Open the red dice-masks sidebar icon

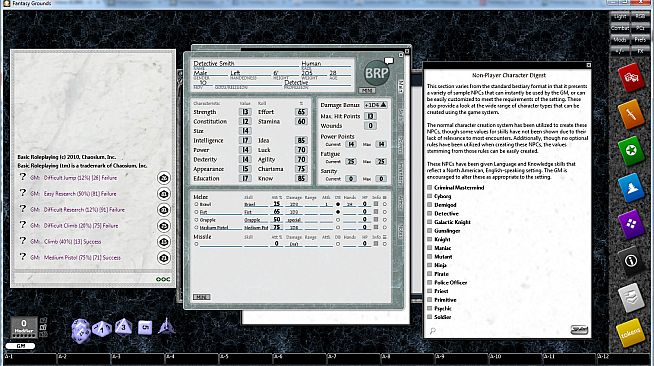tap(631, 78)
